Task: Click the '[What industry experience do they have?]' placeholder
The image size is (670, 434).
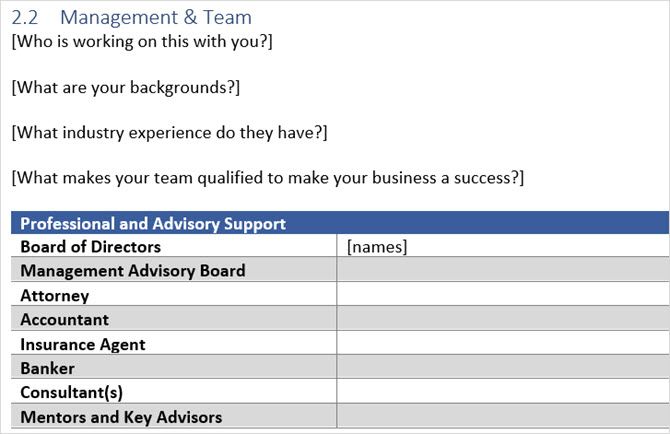Action: 169,132
